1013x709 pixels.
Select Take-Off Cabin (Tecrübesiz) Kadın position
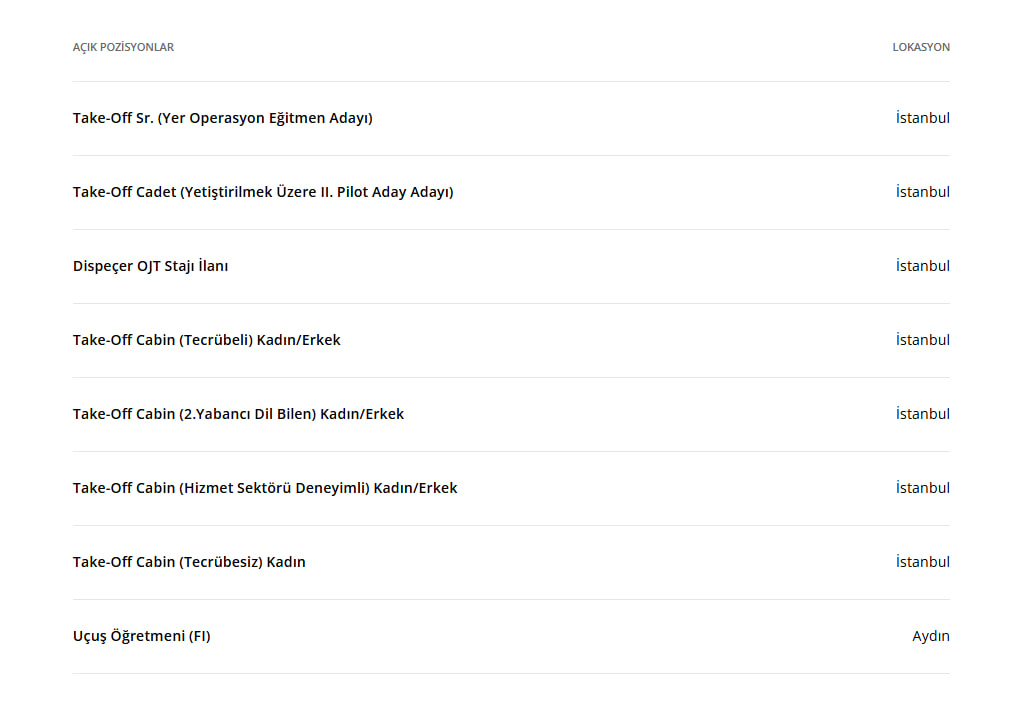pyautogui.click(x=189, y=562)
